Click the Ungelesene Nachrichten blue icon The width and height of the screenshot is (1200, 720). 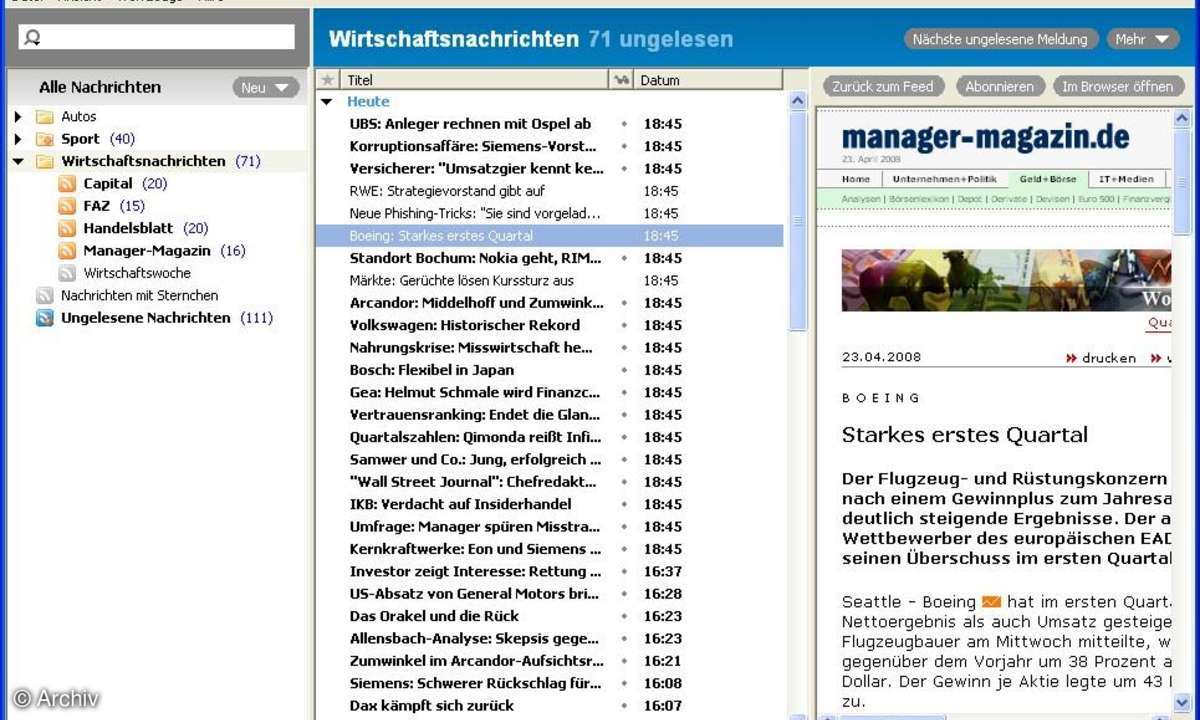click(x=44, y=318)
